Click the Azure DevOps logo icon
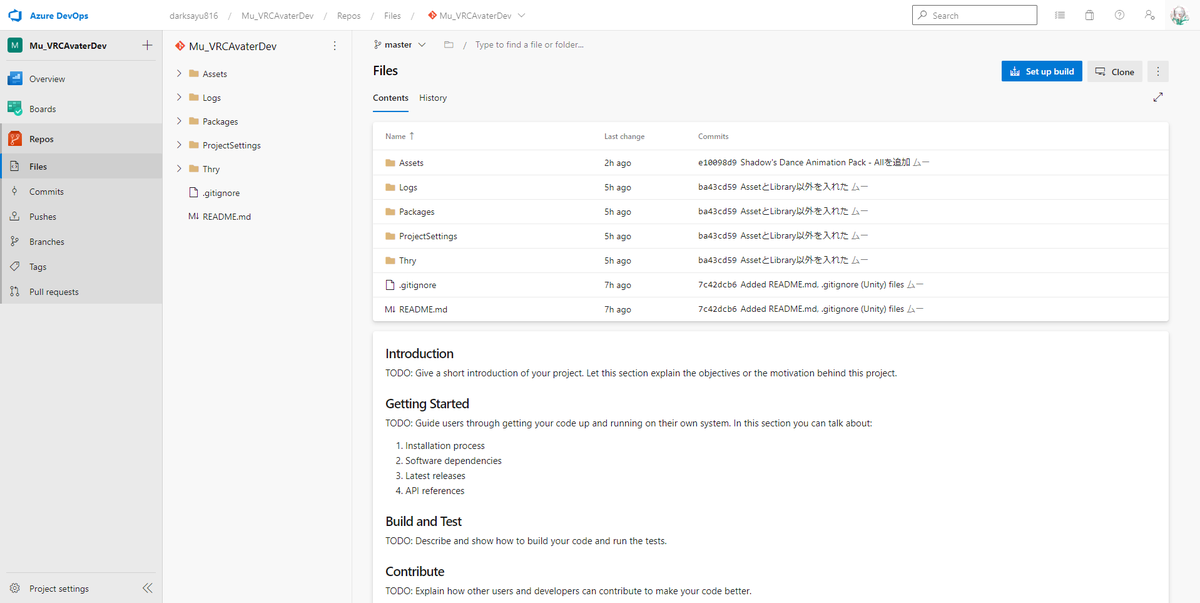 click(15, 15)
